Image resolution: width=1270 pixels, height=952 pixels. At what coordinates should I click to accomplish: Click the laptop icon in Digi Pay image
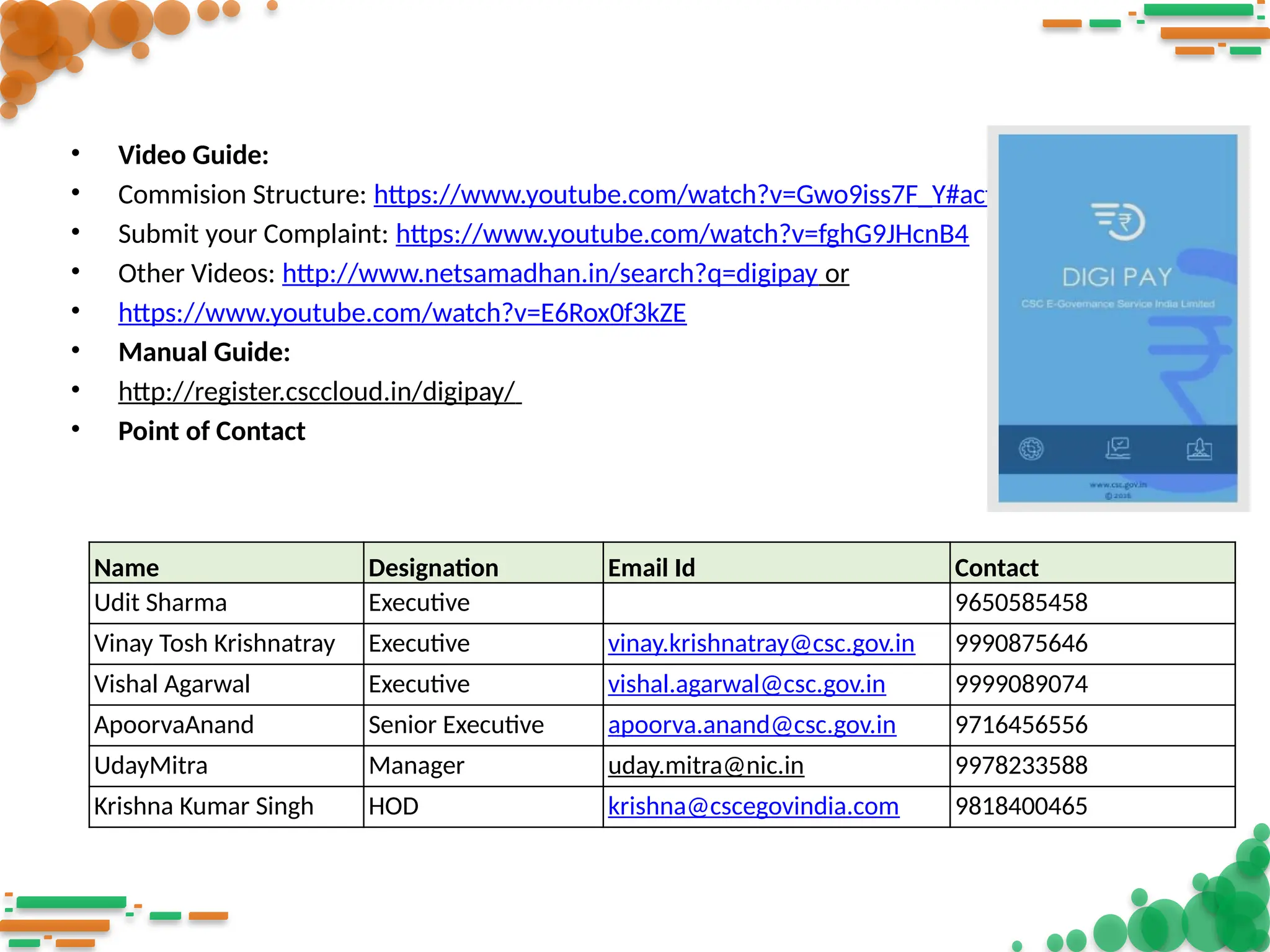tap(1118, 448)
